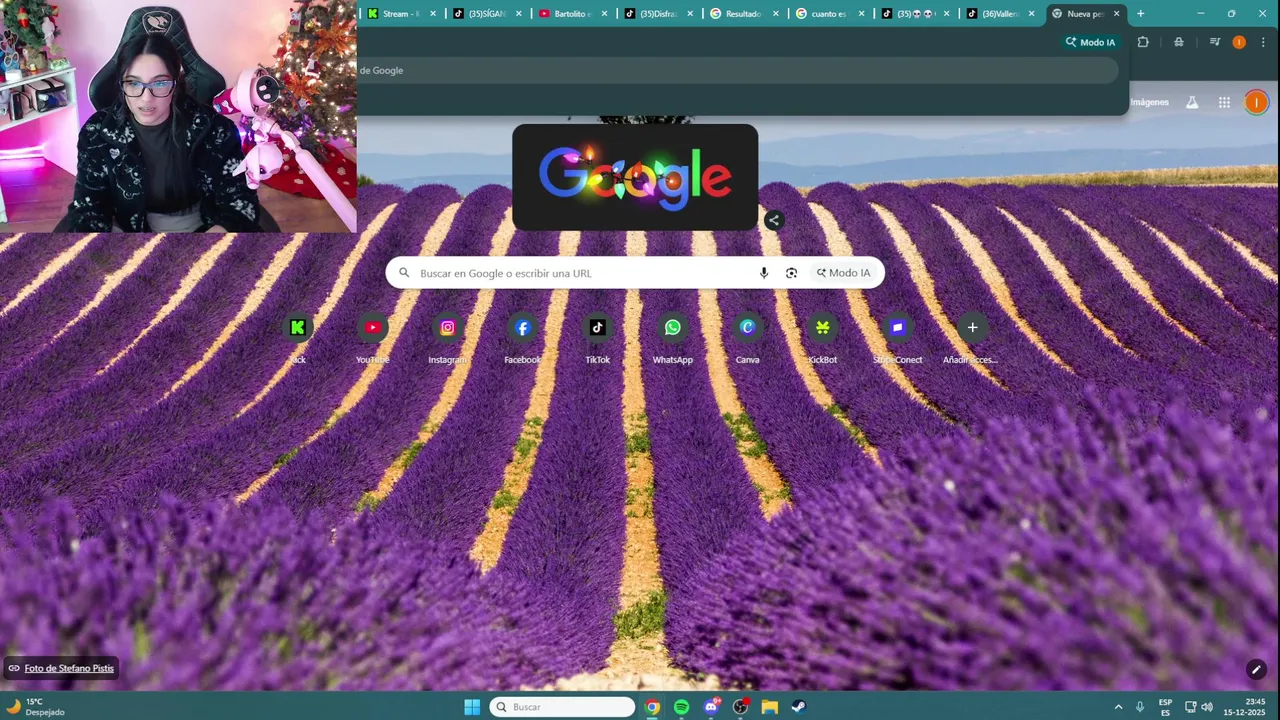This screenshot has height=720, width=1280.
Task: Open the Extensions puzzle icon
Action: pyautogui.click(x=1143, y=42)
